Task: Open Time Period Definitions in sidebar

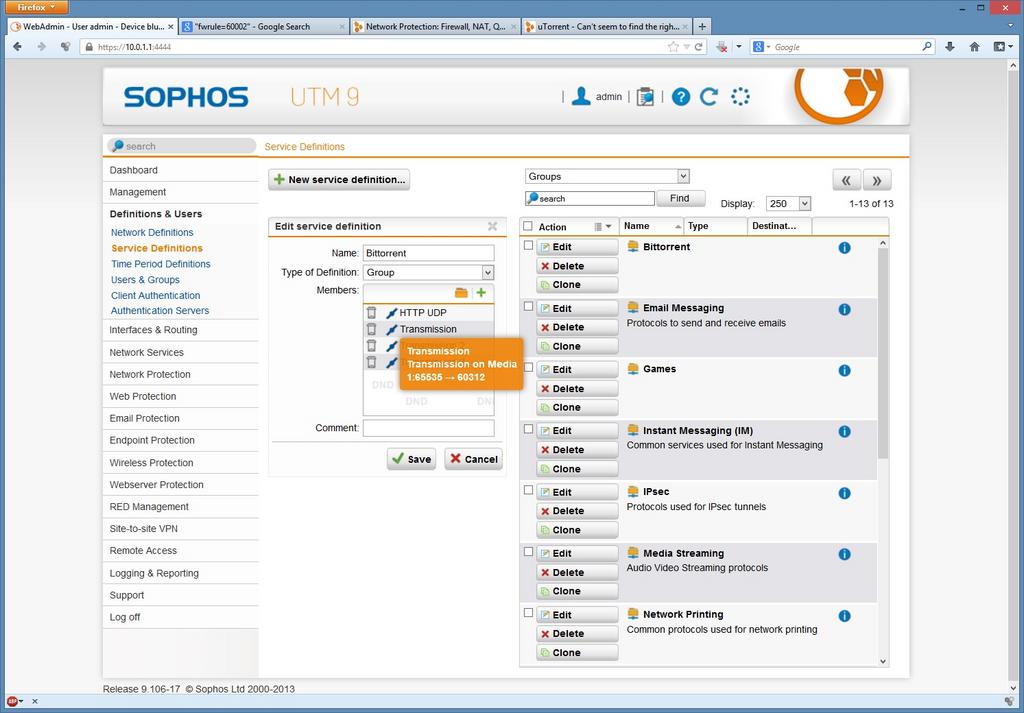Action: (x=161, y=264)
